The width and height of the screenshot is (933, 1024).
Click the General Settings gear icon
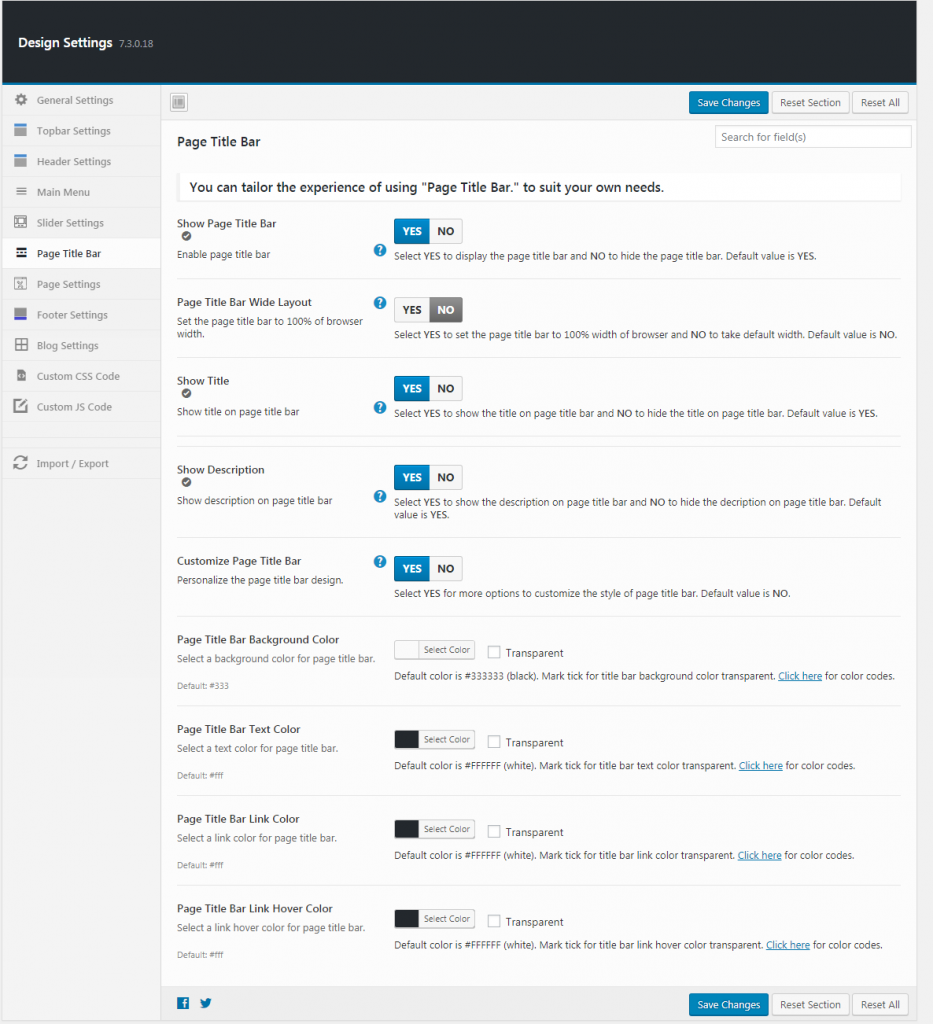pyautogui.click(x=21, y=99)
